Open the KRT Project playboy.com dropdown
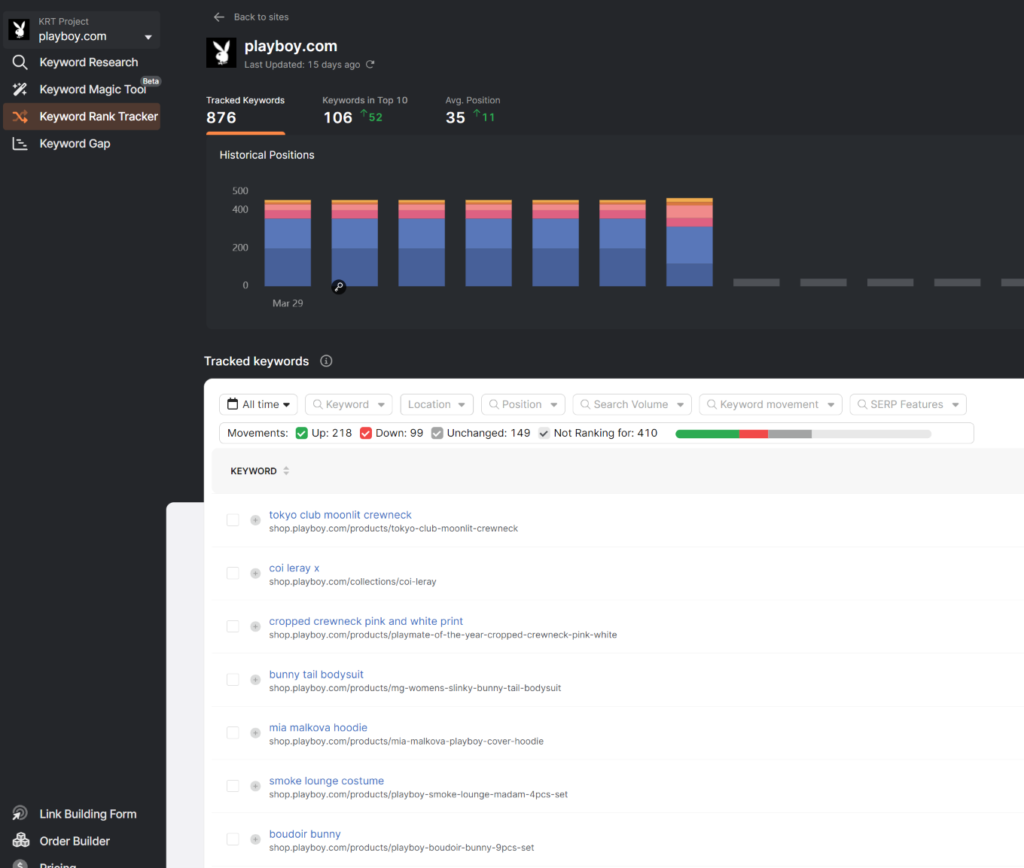The height and width of the screenshot is (868, 1024). coord(82,30)
